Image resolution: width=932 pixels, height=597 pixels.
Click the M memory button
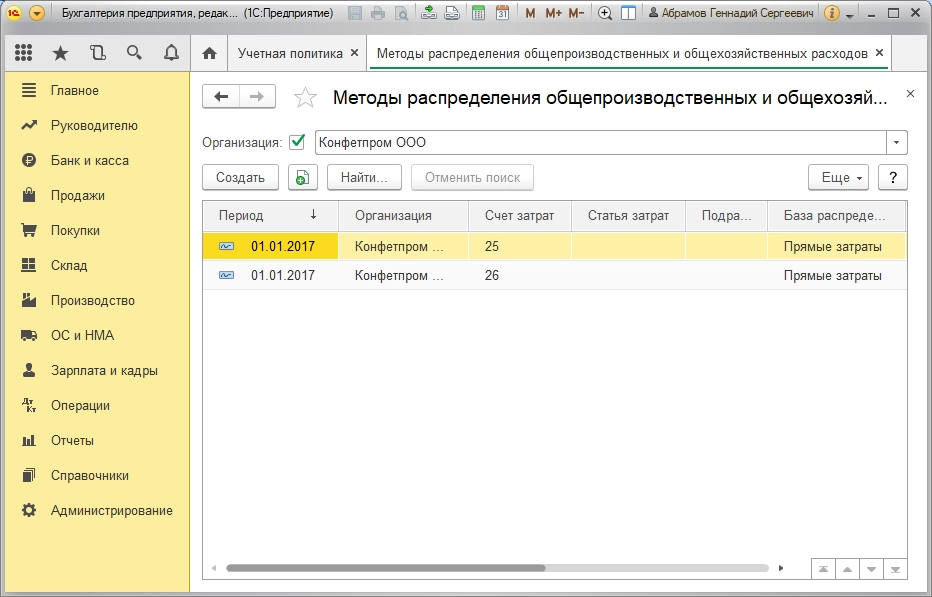coord(530,12)
